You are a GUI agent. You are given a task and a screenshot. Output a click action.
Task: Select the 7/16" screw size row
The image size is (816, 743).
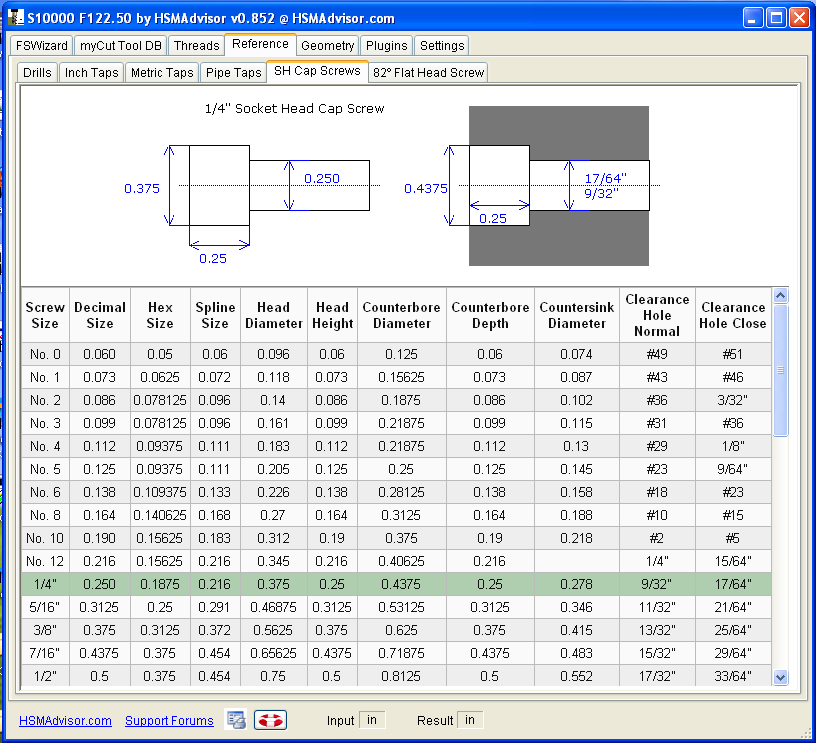tap(396, 653)
